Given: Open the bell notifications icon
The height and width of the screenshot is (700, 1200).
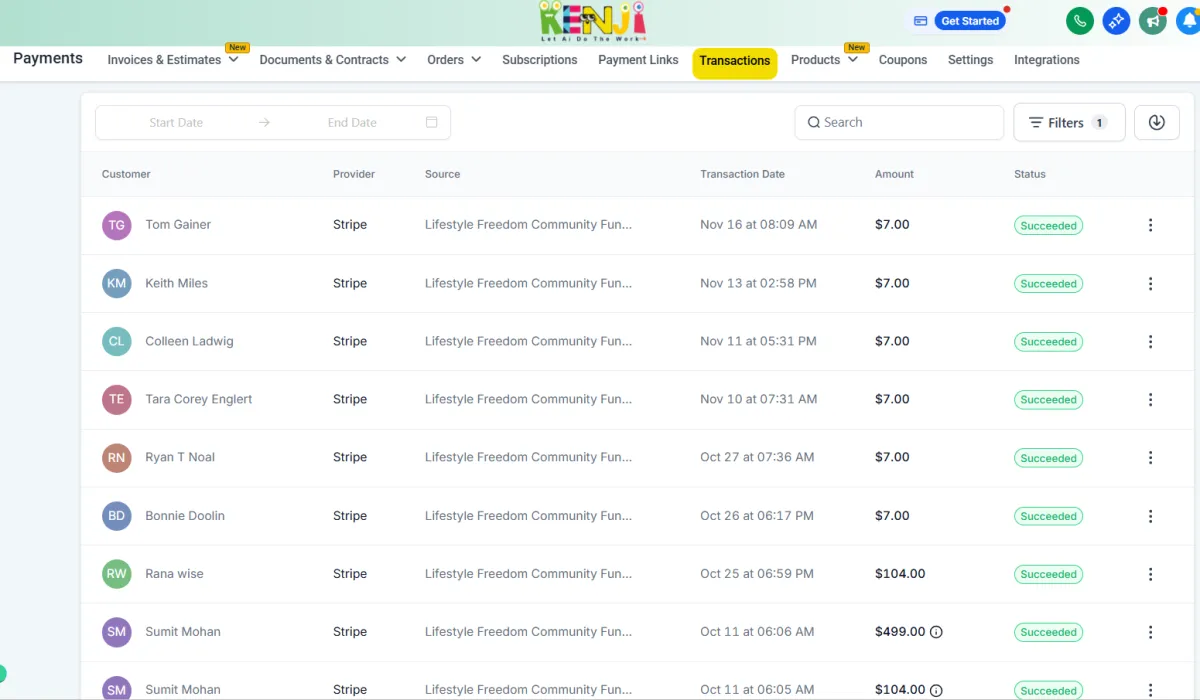Looking at the screenshot, I should 1188,20.
